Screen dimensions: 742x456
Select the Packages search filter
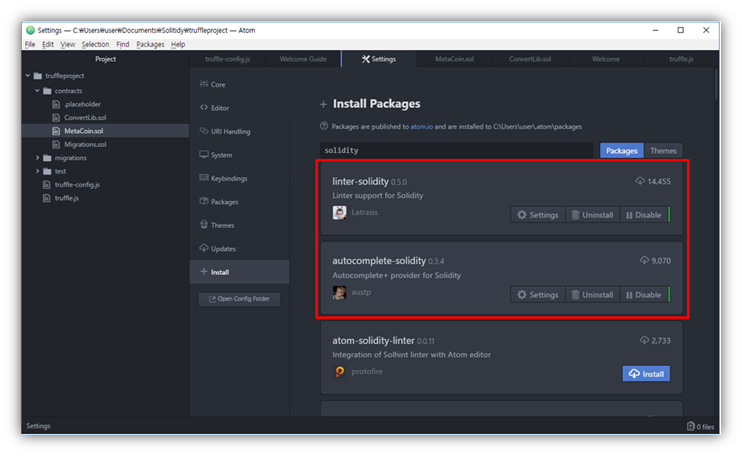click(x=621, y=151)
